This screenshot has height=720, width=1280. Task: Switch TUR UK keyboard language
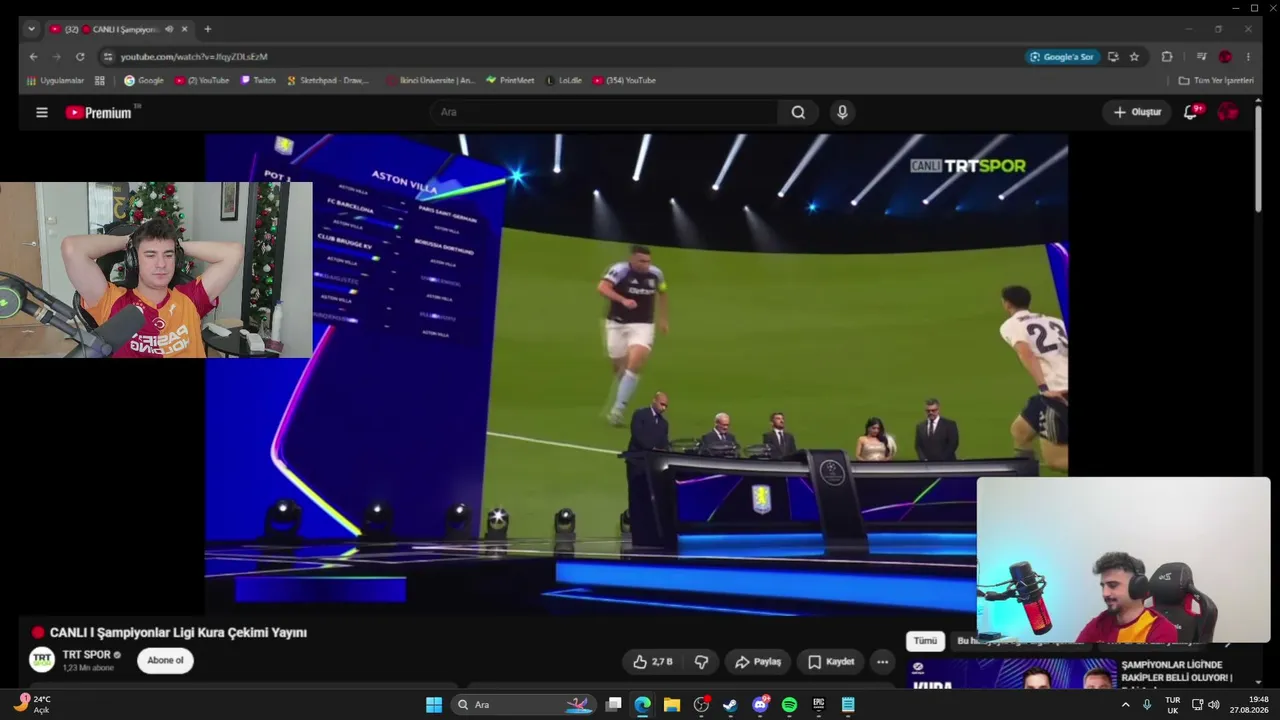coord(1172,705)
